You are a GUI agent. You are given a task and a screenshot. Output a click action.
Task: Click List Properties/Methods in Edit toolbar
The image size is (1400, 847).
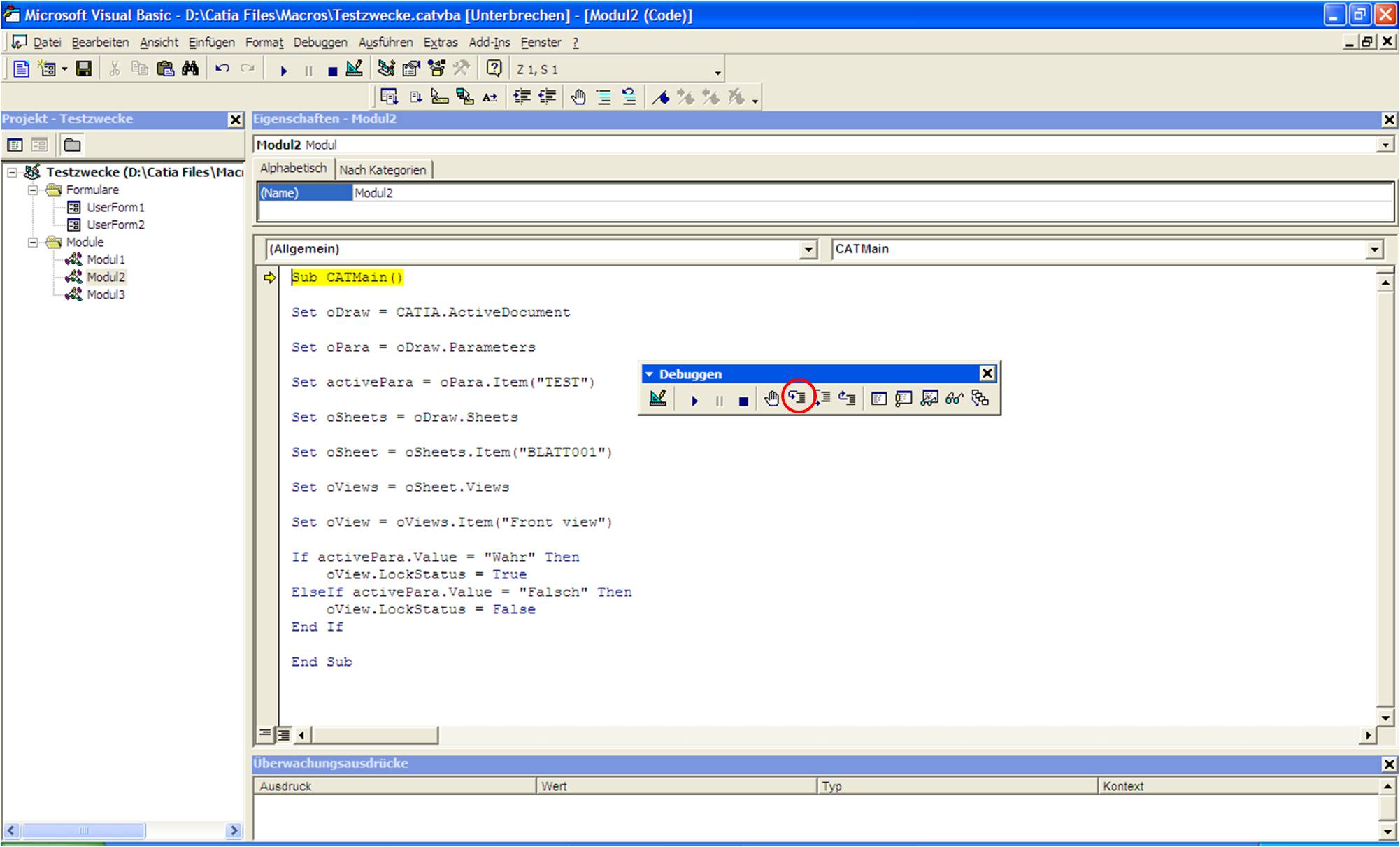(x=389, y=97)
